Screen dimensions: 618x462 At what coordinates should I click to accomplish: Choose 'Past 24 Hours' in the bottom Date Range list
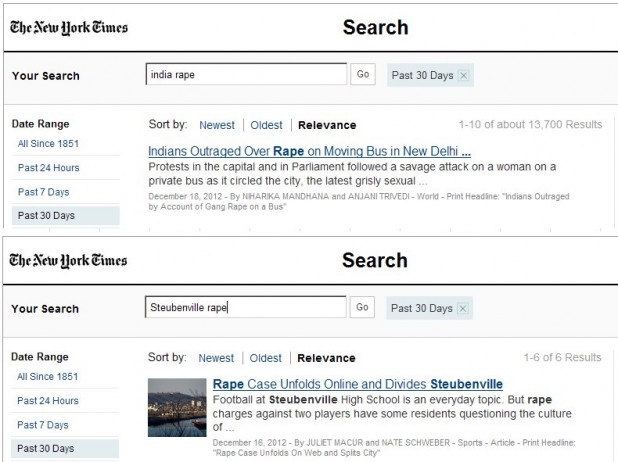coord(48,401)
